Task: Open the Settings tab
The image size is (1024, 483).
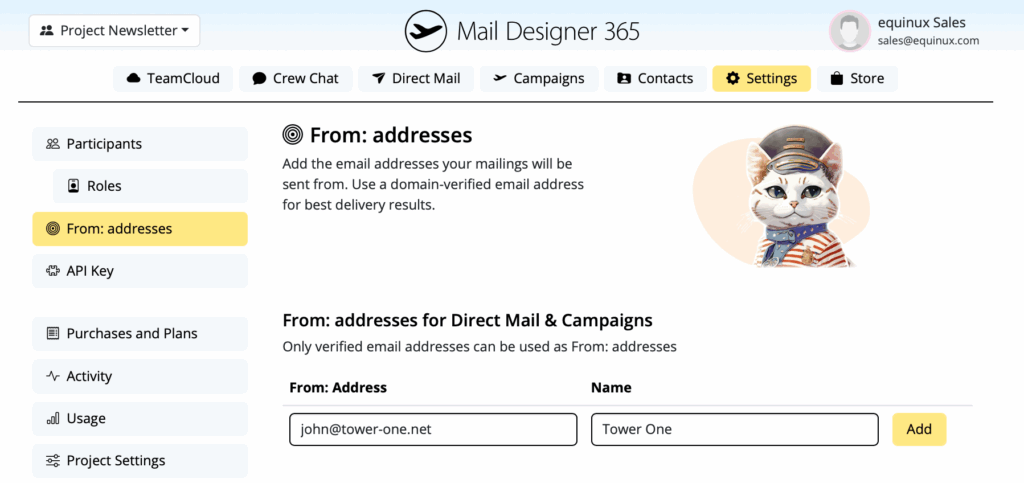Action: 761,78
